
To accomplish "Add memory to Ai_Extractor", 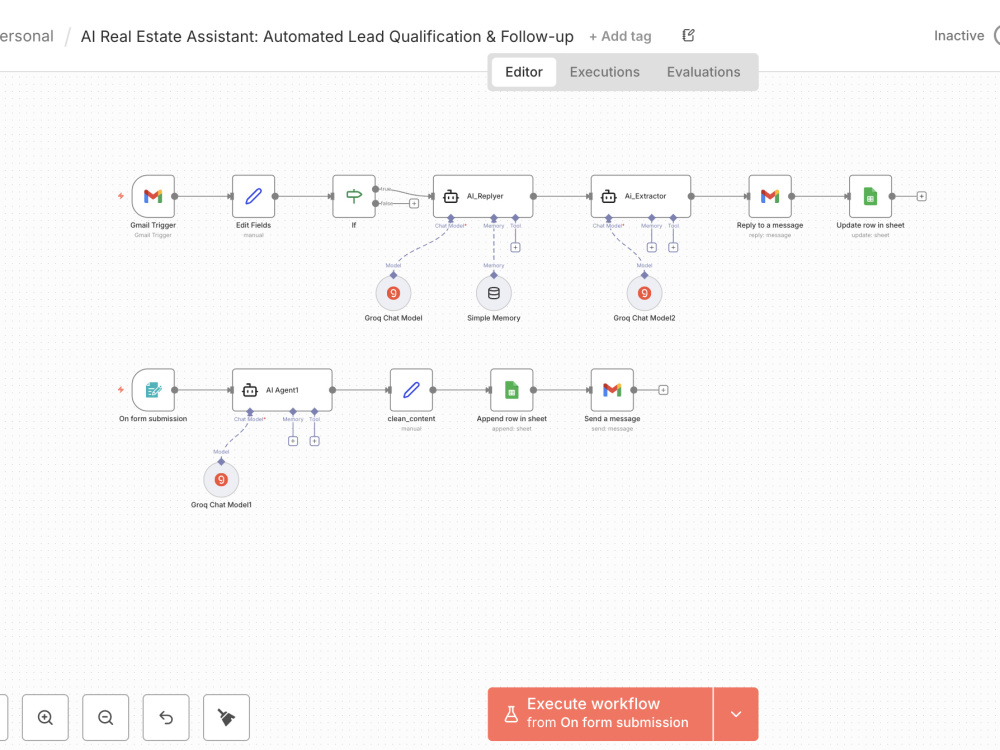I will click(x=651, y=247).
